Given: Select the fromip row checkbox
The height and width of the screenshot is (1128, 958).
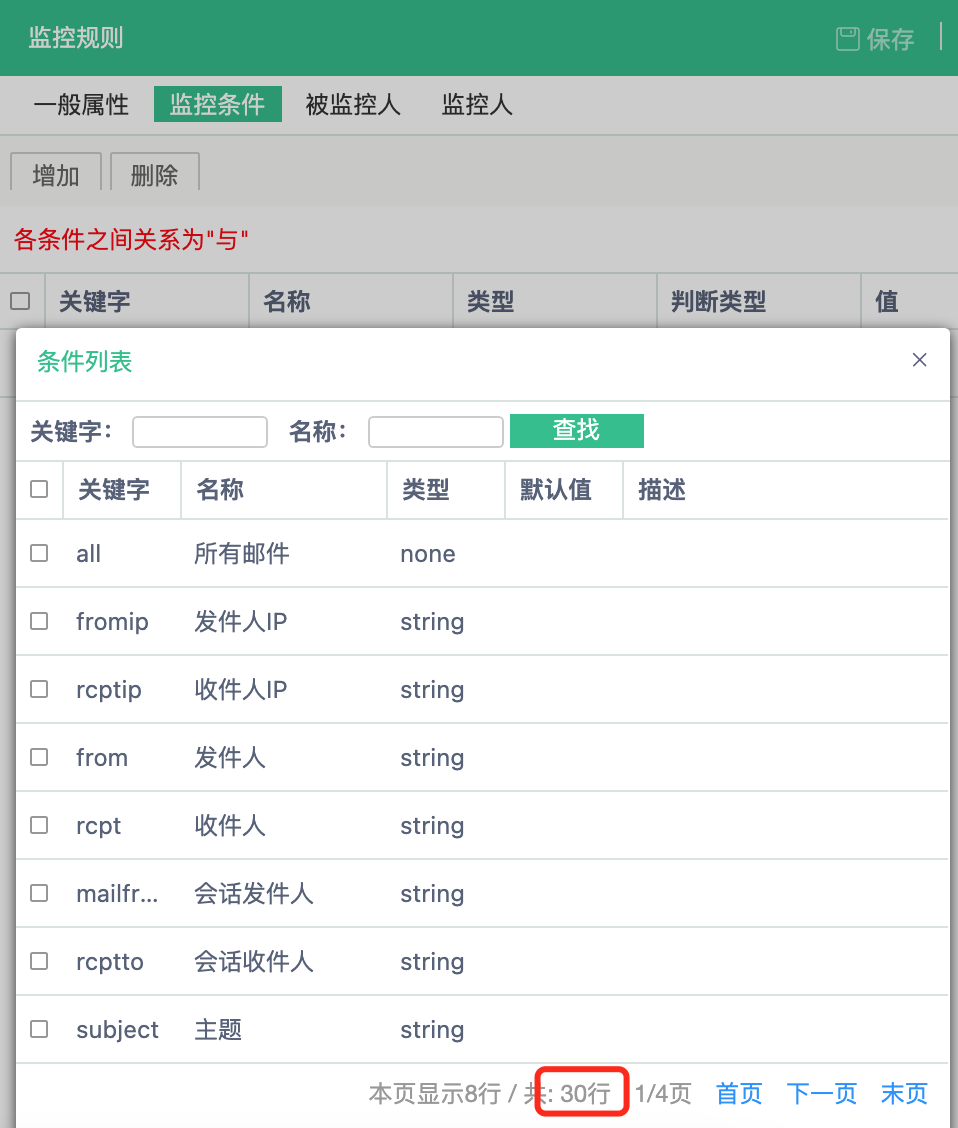Looking at the screenshot, I should (39, 621).
